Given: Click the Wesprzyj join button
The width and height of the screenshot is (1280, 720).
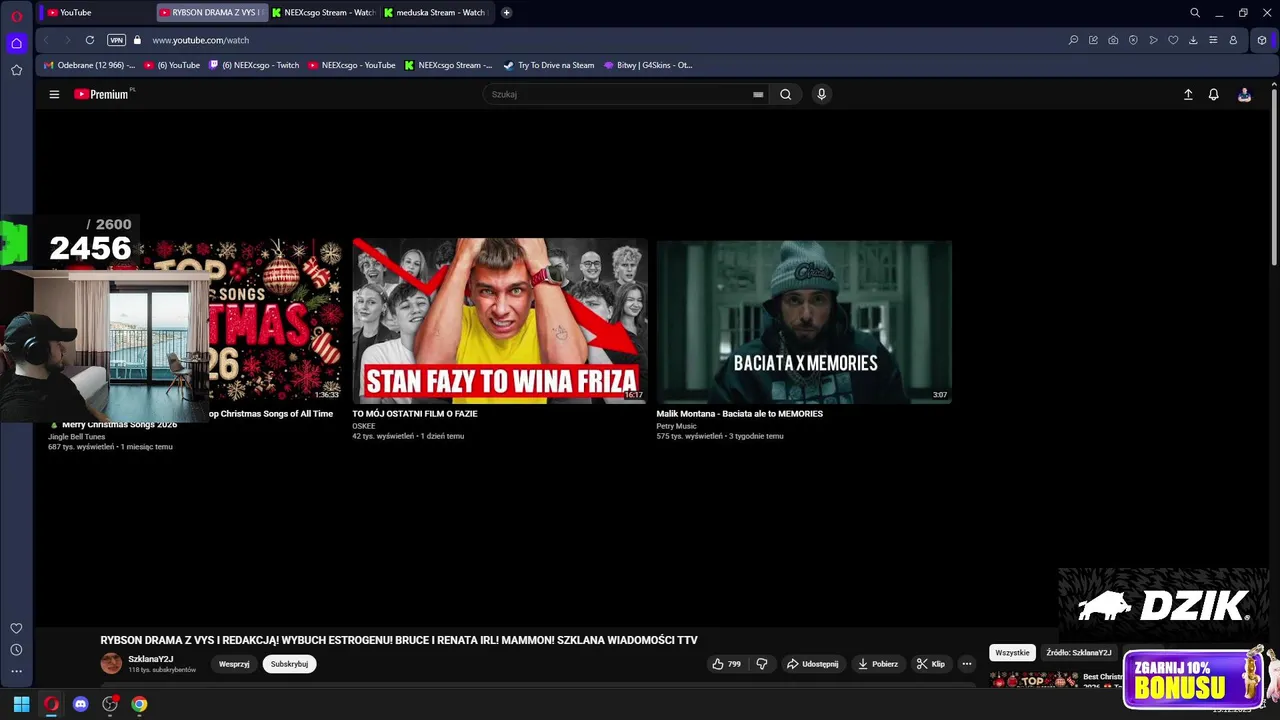Looking at the screenshot, I should click(234, 664).
